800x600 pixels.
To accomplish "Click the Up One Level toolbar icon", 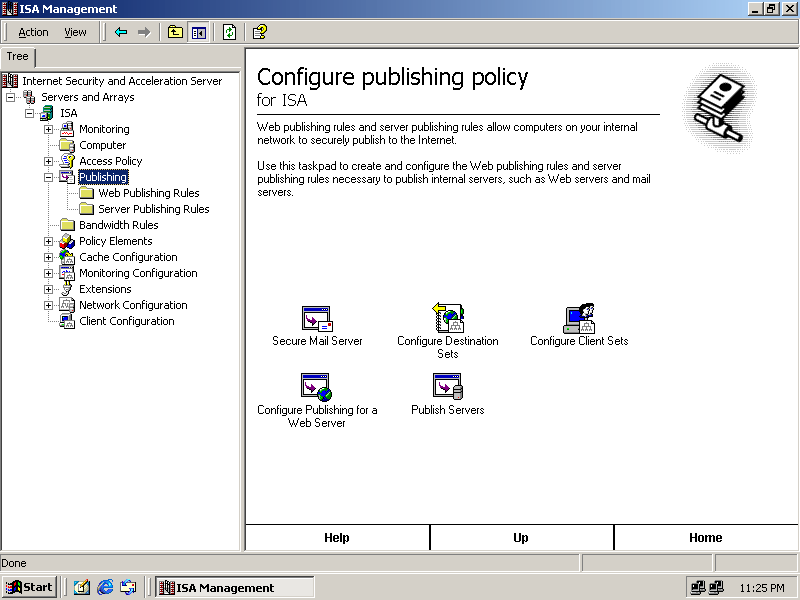I will click(175, 32).
